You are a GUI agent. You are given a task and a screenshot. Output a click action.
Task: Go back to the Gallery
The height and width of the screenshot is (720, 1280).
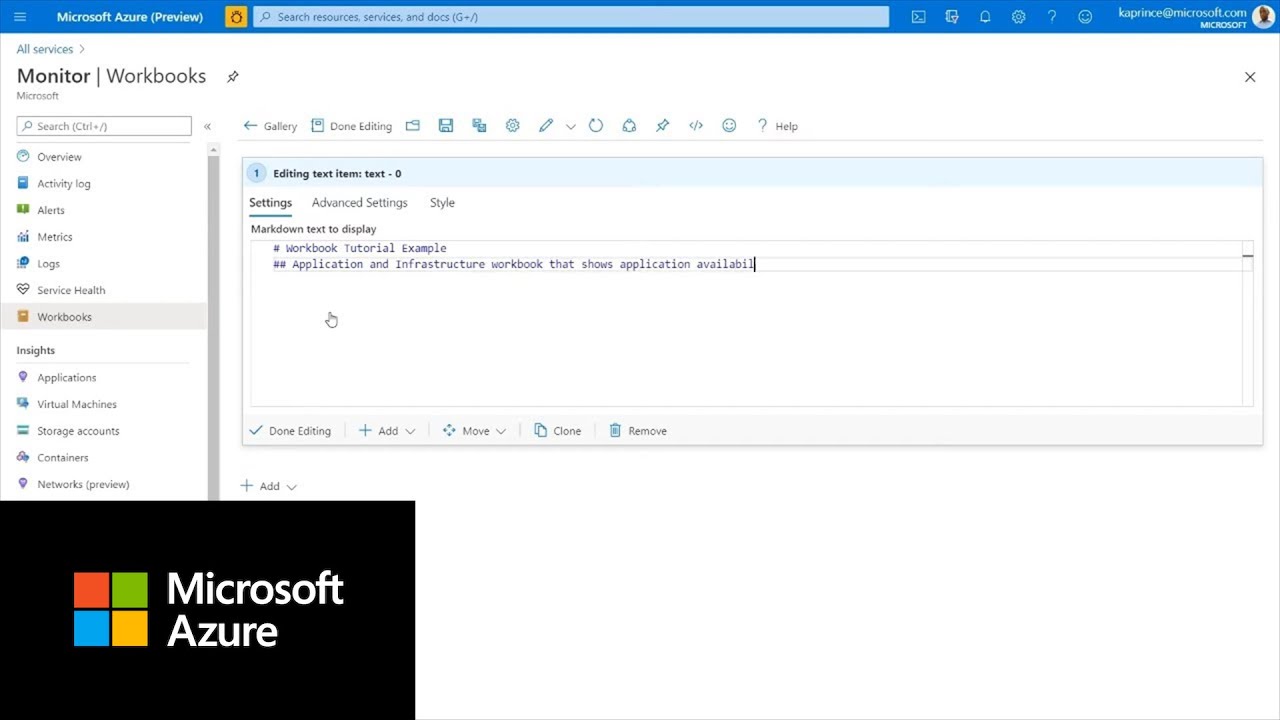coord(270,126)
